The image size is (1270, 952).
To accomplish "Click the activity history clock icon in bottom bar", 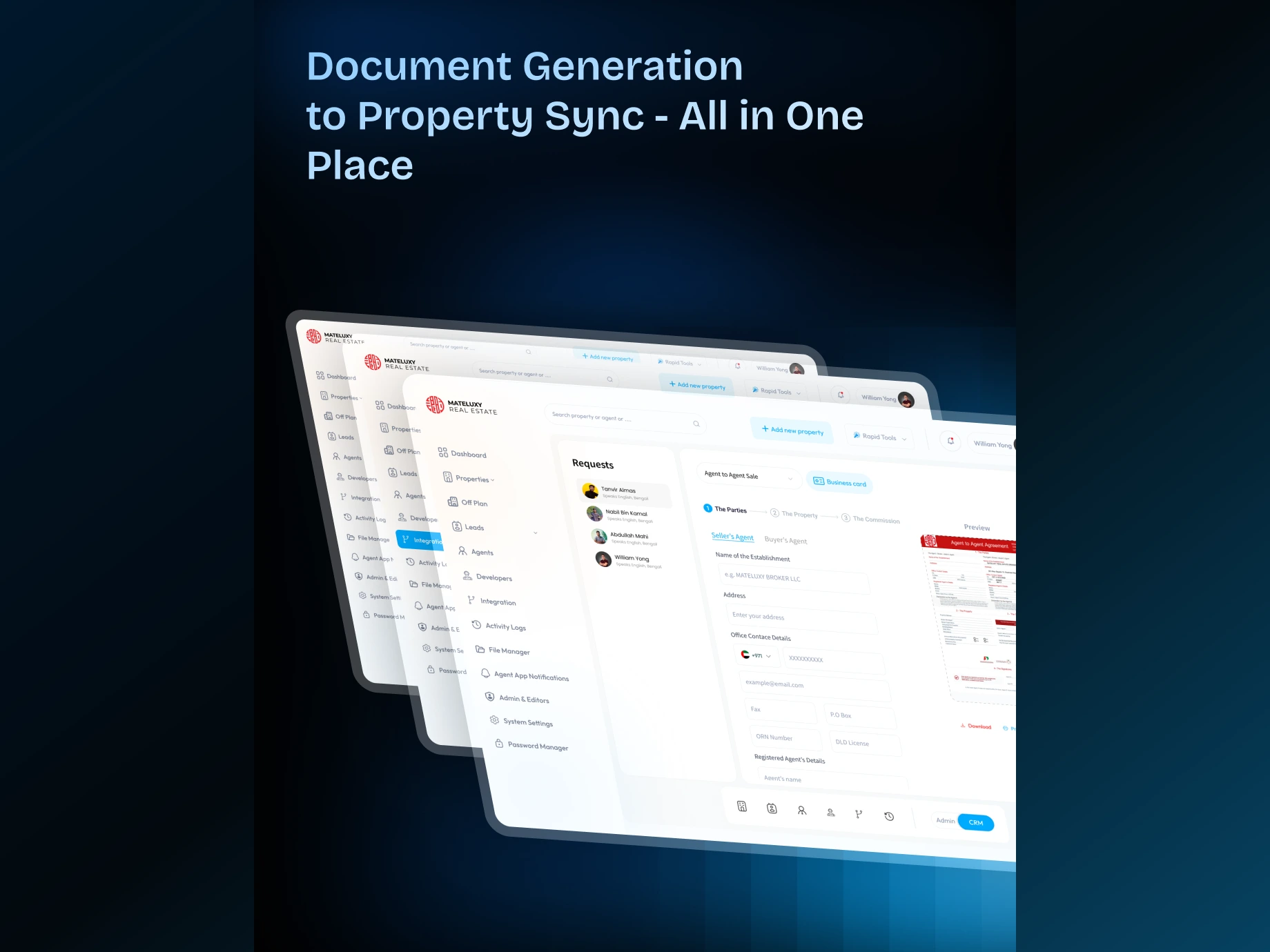I will pos(889,817).
